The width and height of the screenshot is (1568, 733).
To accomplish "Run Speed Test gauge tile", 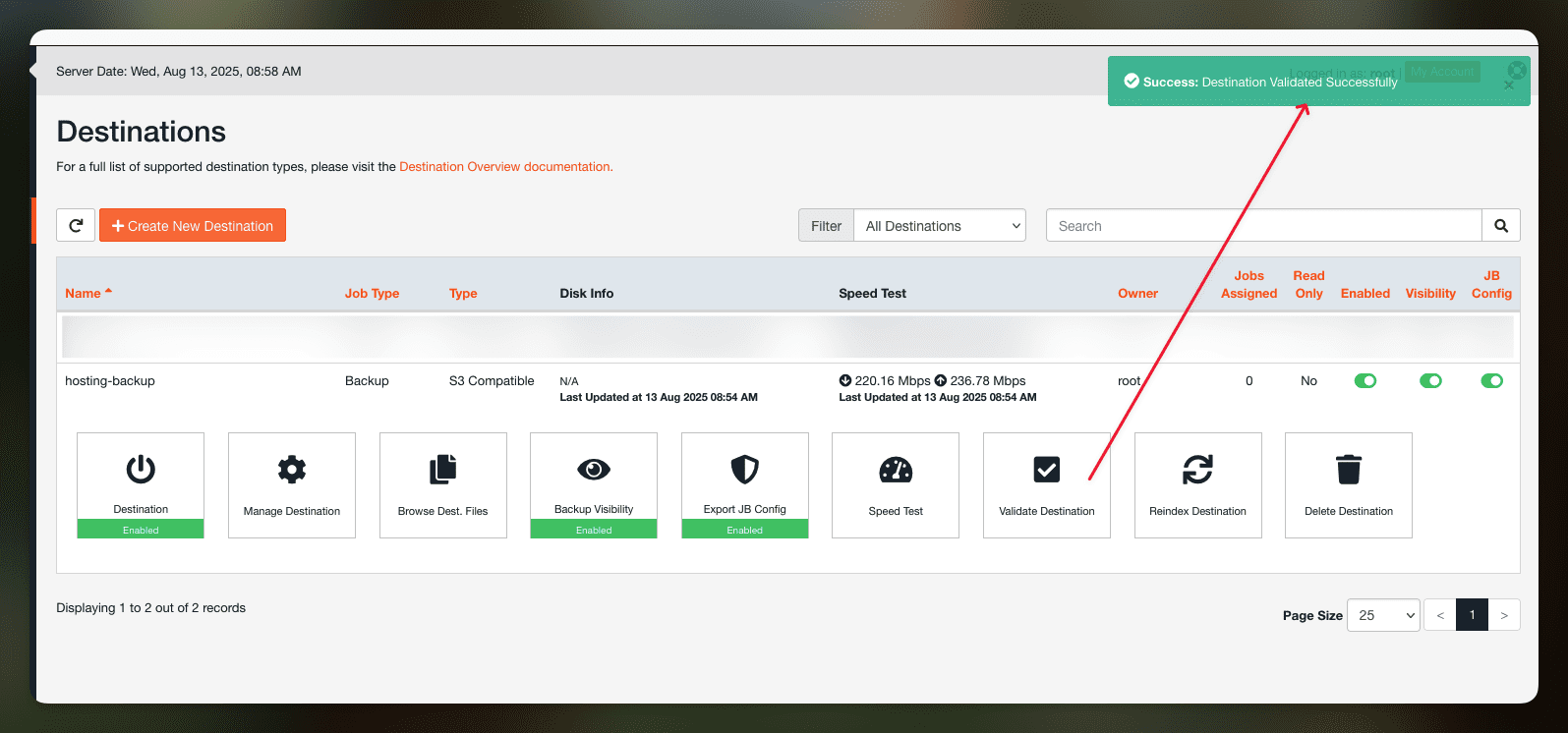I will point(896,485).
